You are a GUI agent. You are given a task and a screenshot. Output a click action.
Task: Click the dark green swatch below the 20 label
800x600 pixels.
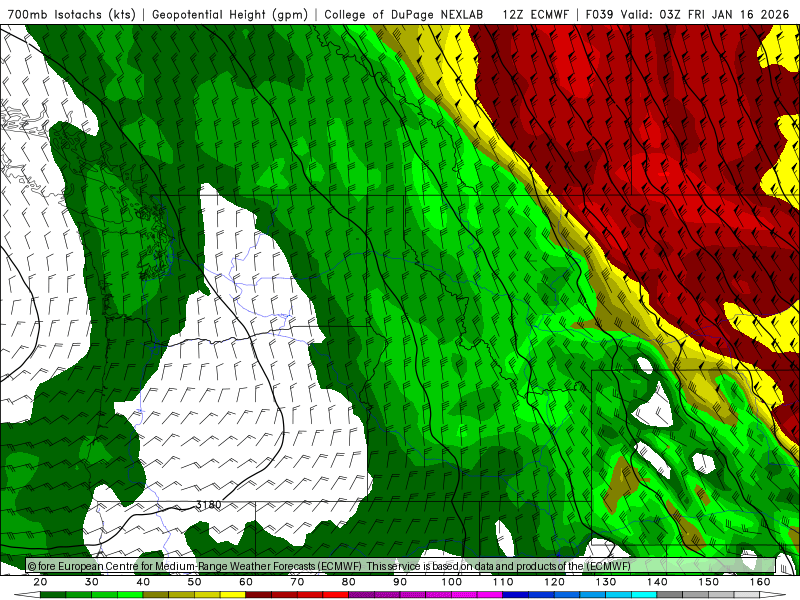point(53,595)
